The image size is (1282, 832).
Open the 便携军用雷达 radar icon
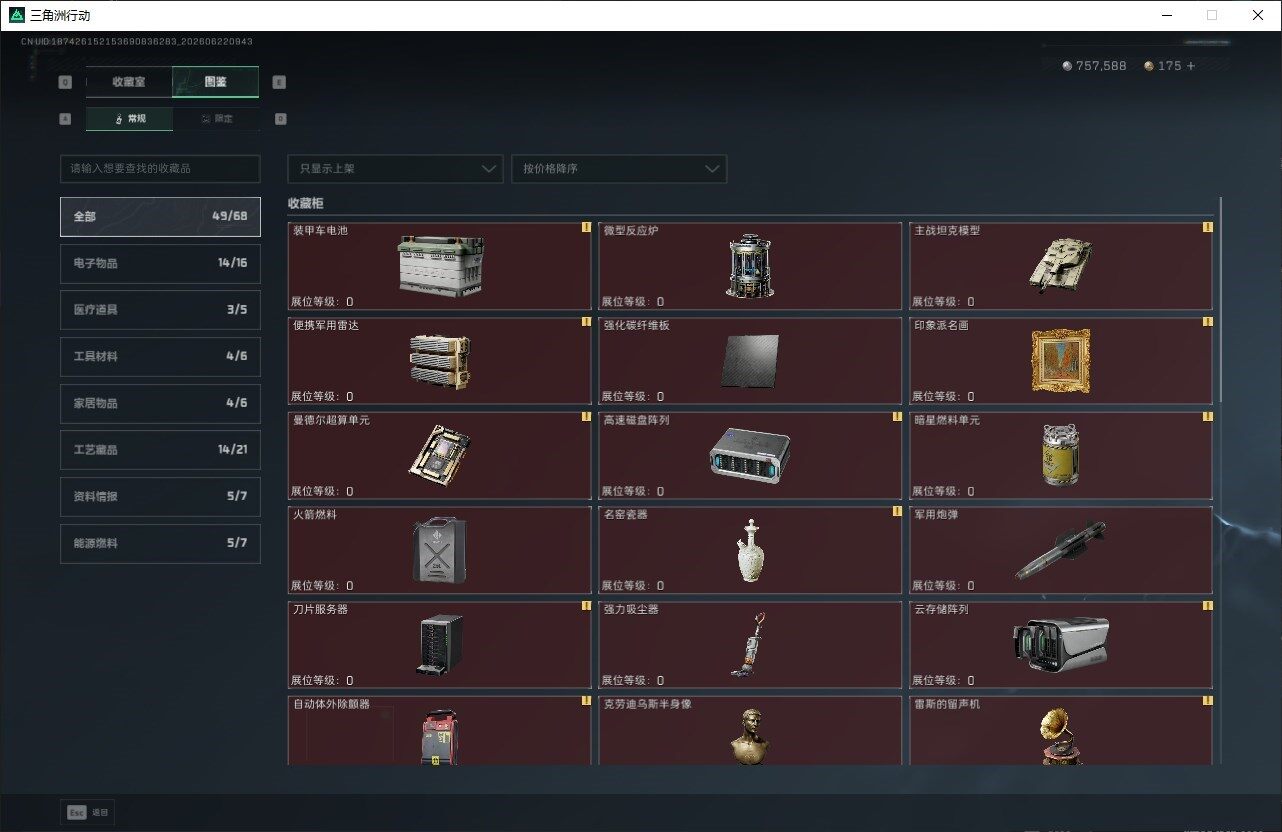(x=440, y=361)
